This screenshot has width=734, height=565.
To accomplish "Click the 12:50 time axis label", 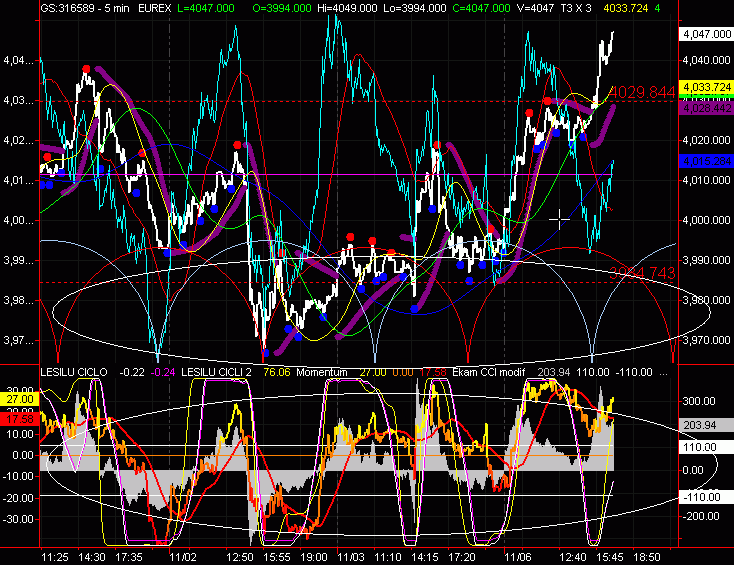I will [240, 558].
